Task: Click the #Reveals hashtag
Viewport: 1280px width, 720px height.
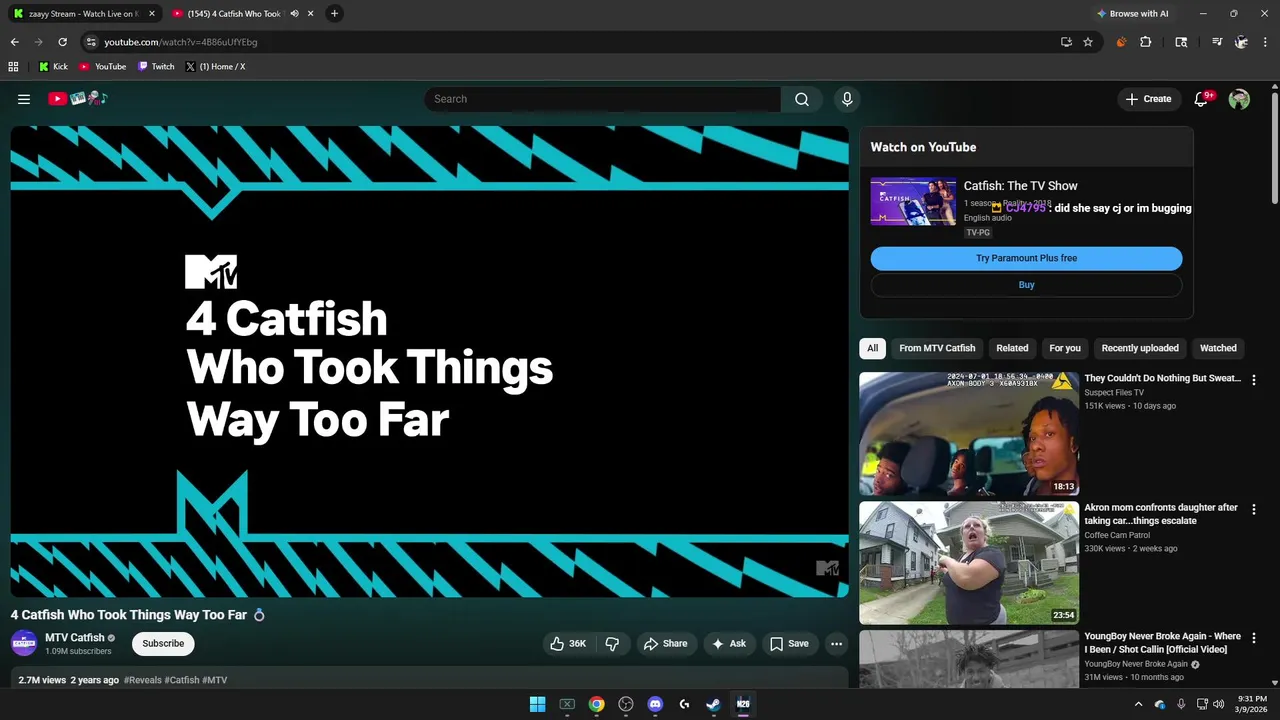Action: (142, 680)
